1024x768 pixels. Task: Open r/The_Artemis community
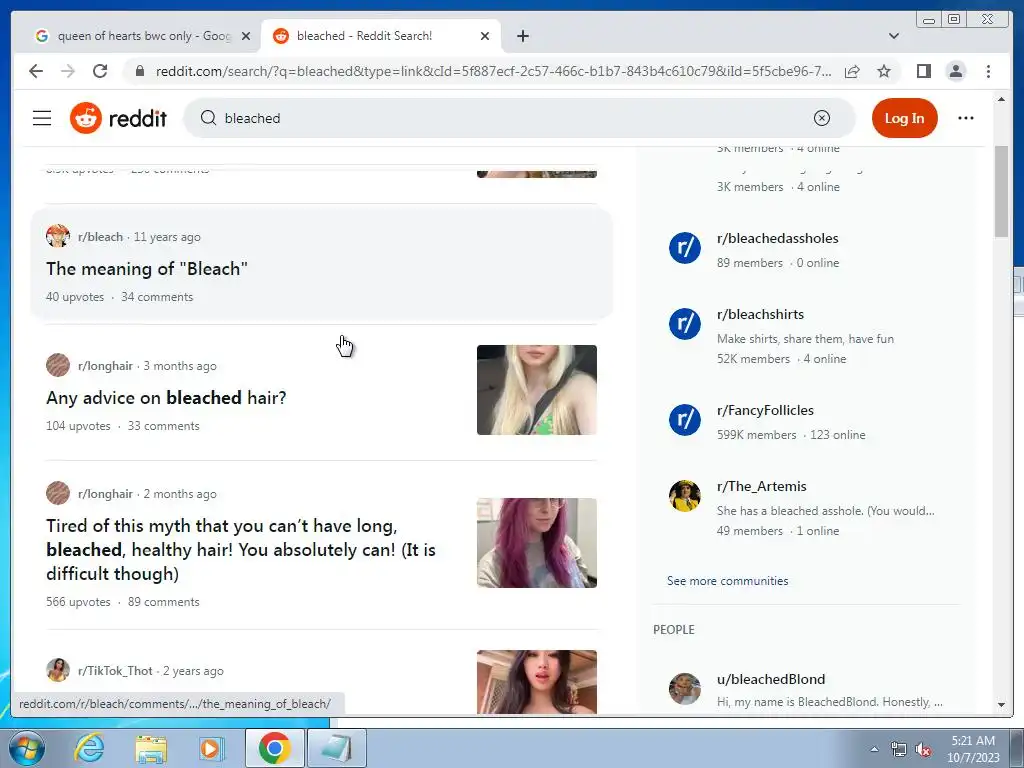pyautogui.click(x=761, y=486)
